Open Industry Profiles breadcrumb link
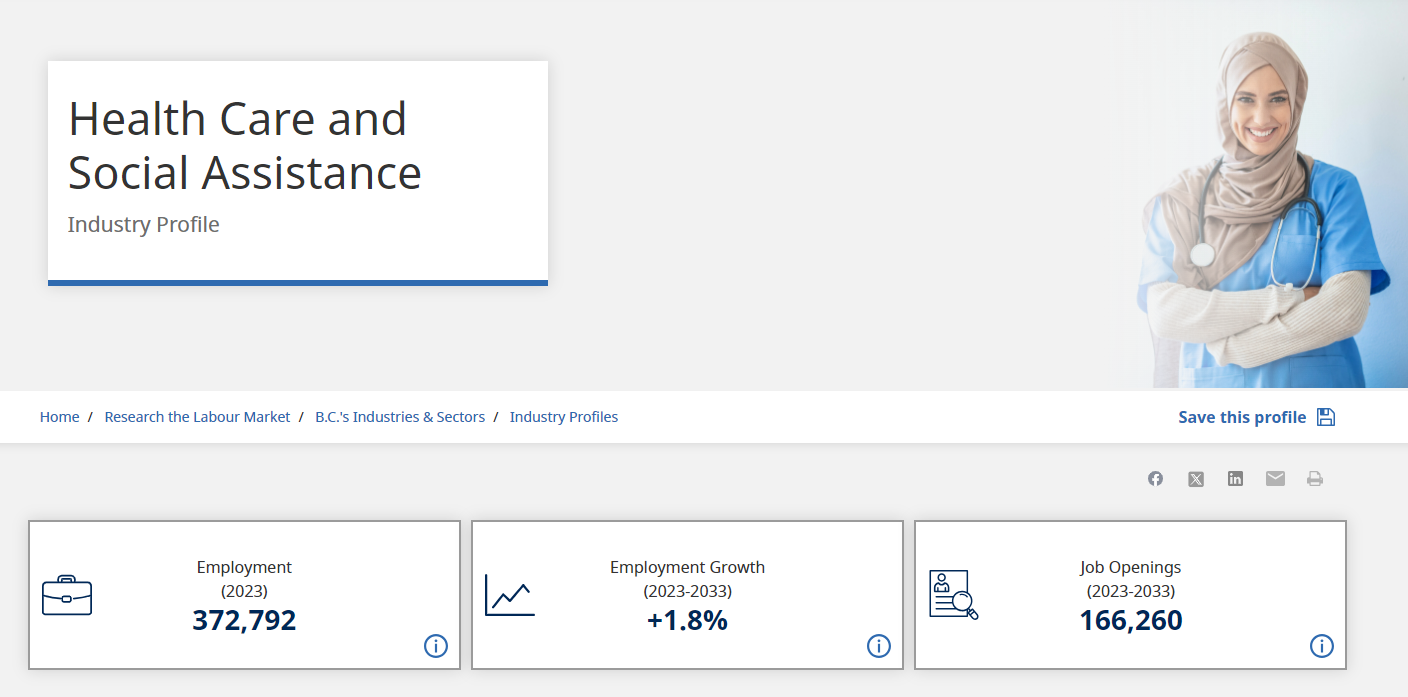Image resolution: width=1408 pixels, height=697 pixels. 564,417
